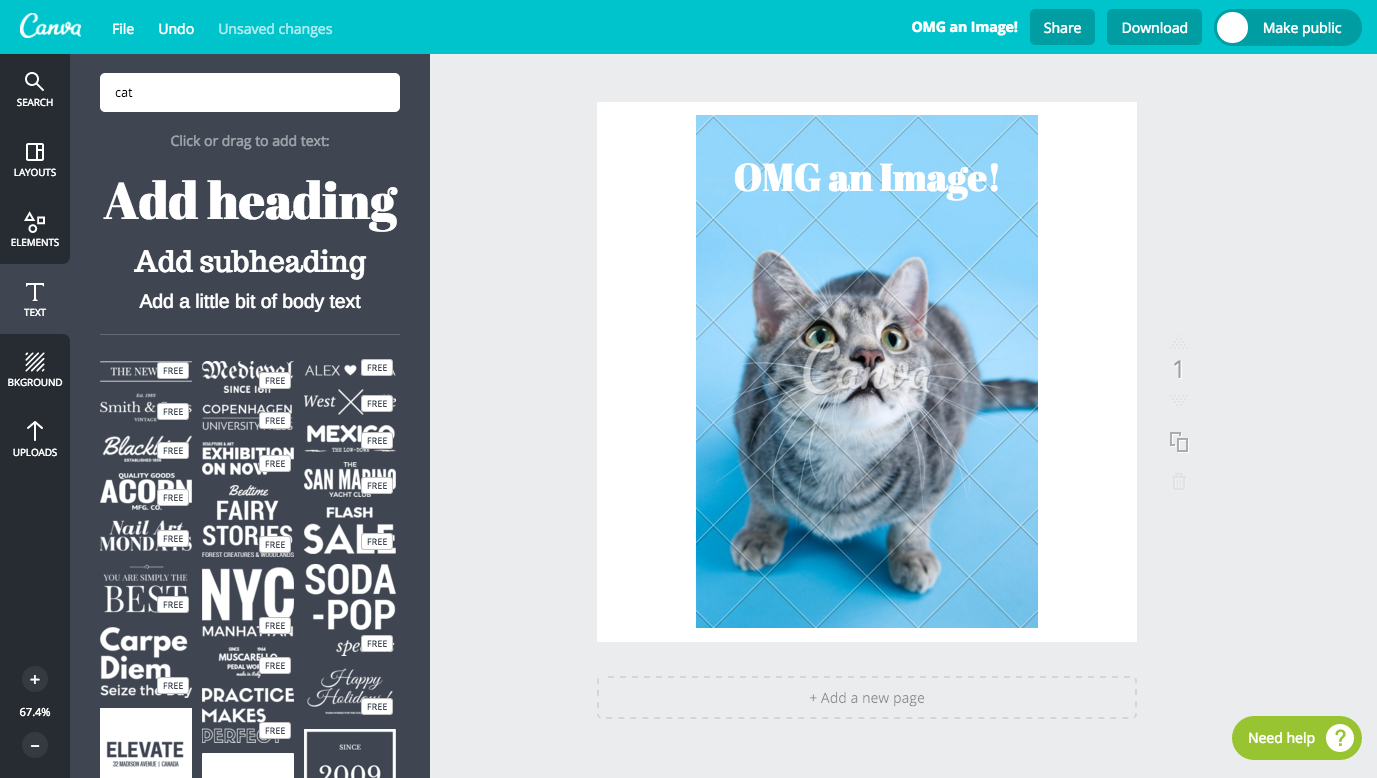Click the Share button
This screenshot has width=1377, height=778.
click(x=1062, y=28)
